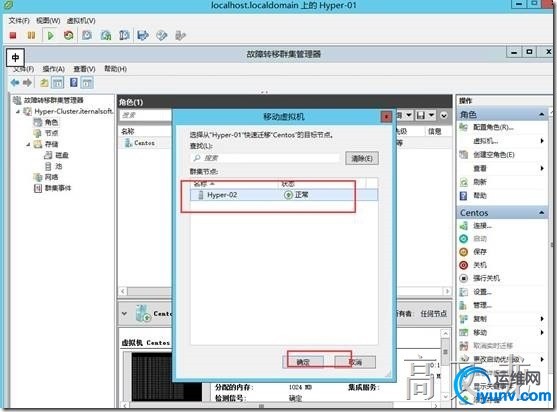Viewport: 557px width, 412px height.
Task: Click 配置角色(R)... in actions pane
Action: [x=493, y=128]
